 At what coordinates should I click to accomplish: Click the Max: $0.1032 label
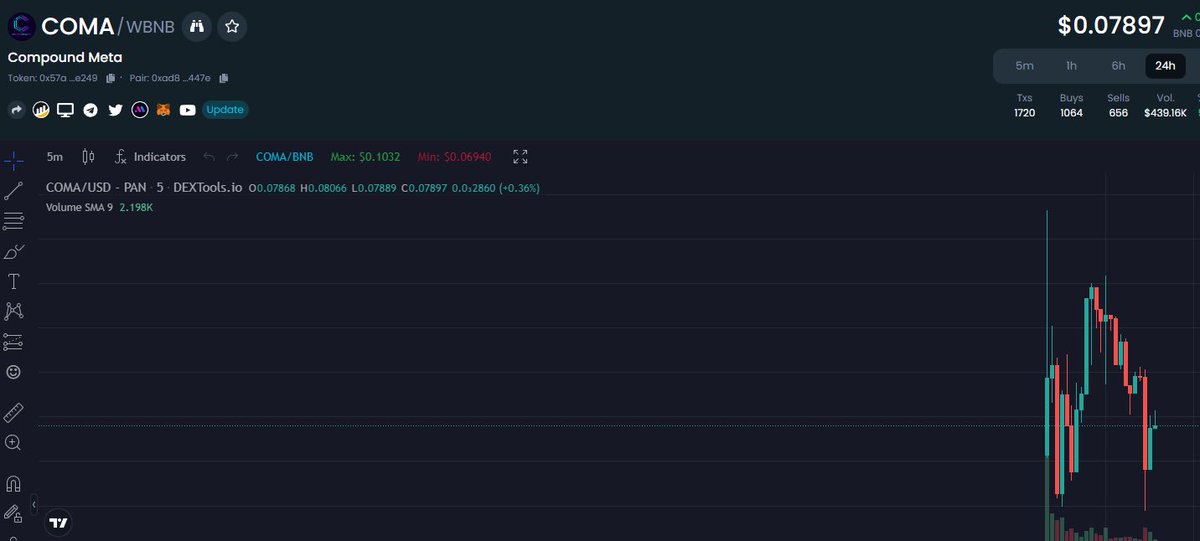pyautogui.click(x=365, y=157)
